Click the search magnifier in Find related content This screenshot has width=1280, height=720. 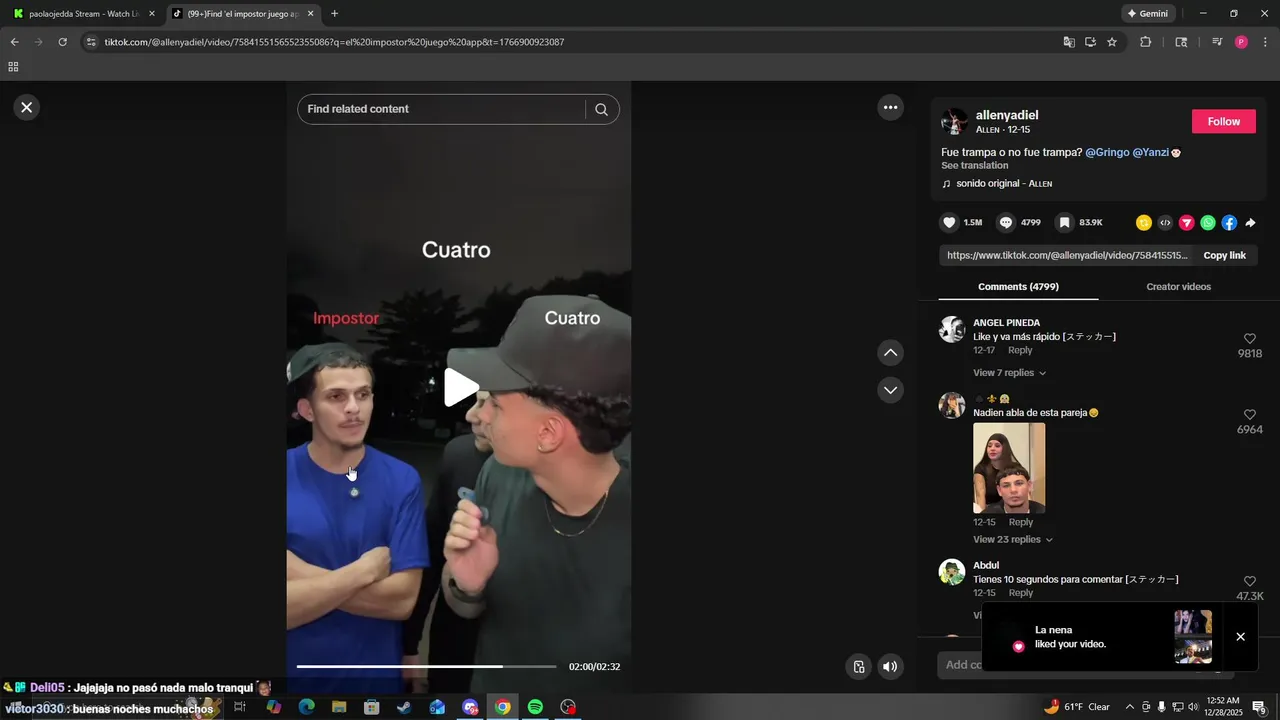(x=601, y=109)
